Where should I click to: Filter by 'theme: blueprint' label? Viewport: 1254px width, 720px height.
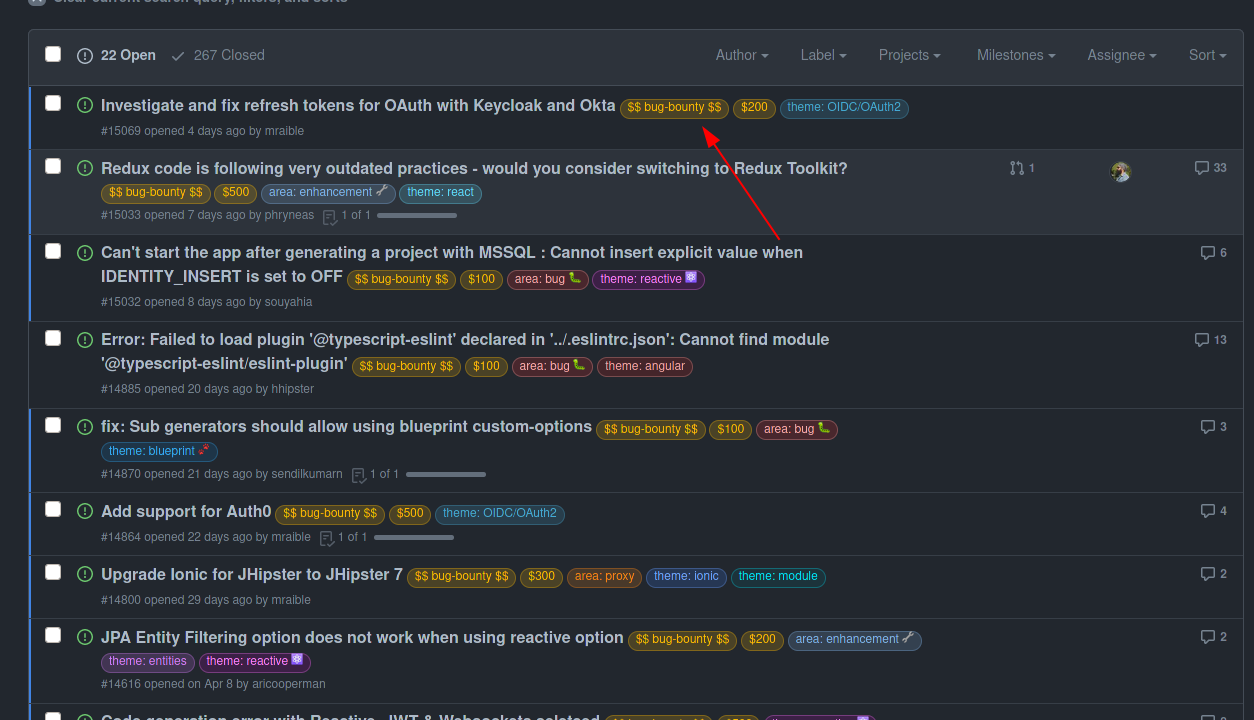[159, 452]
